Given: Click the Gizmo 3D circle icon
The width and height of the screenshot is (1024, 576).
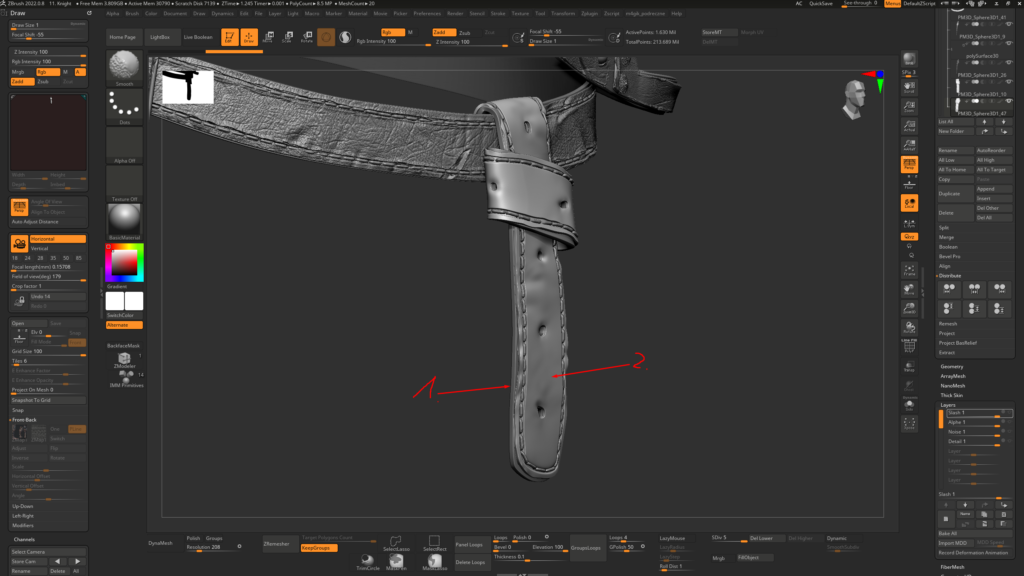Looking at the screenshot, I should (326, 37).
